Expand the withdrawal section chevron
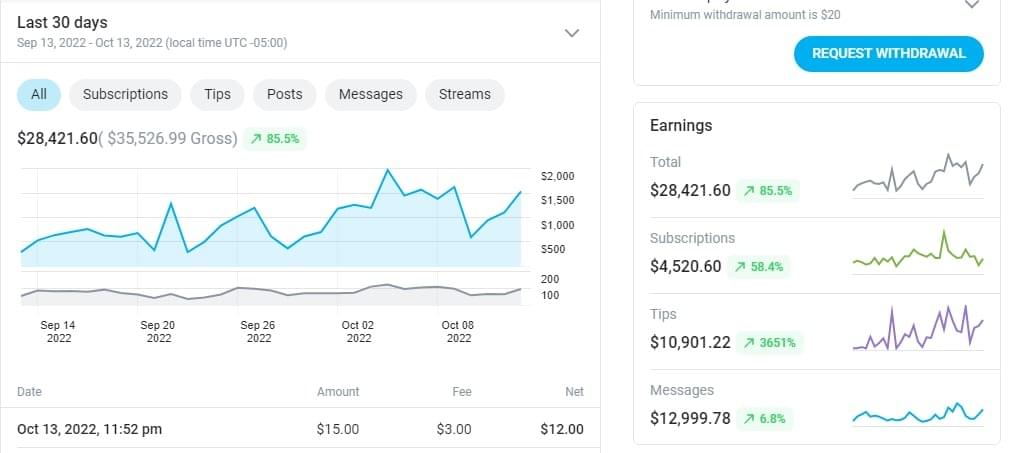1020x453 pixels. pyautogui.click(x=971, y=4)
